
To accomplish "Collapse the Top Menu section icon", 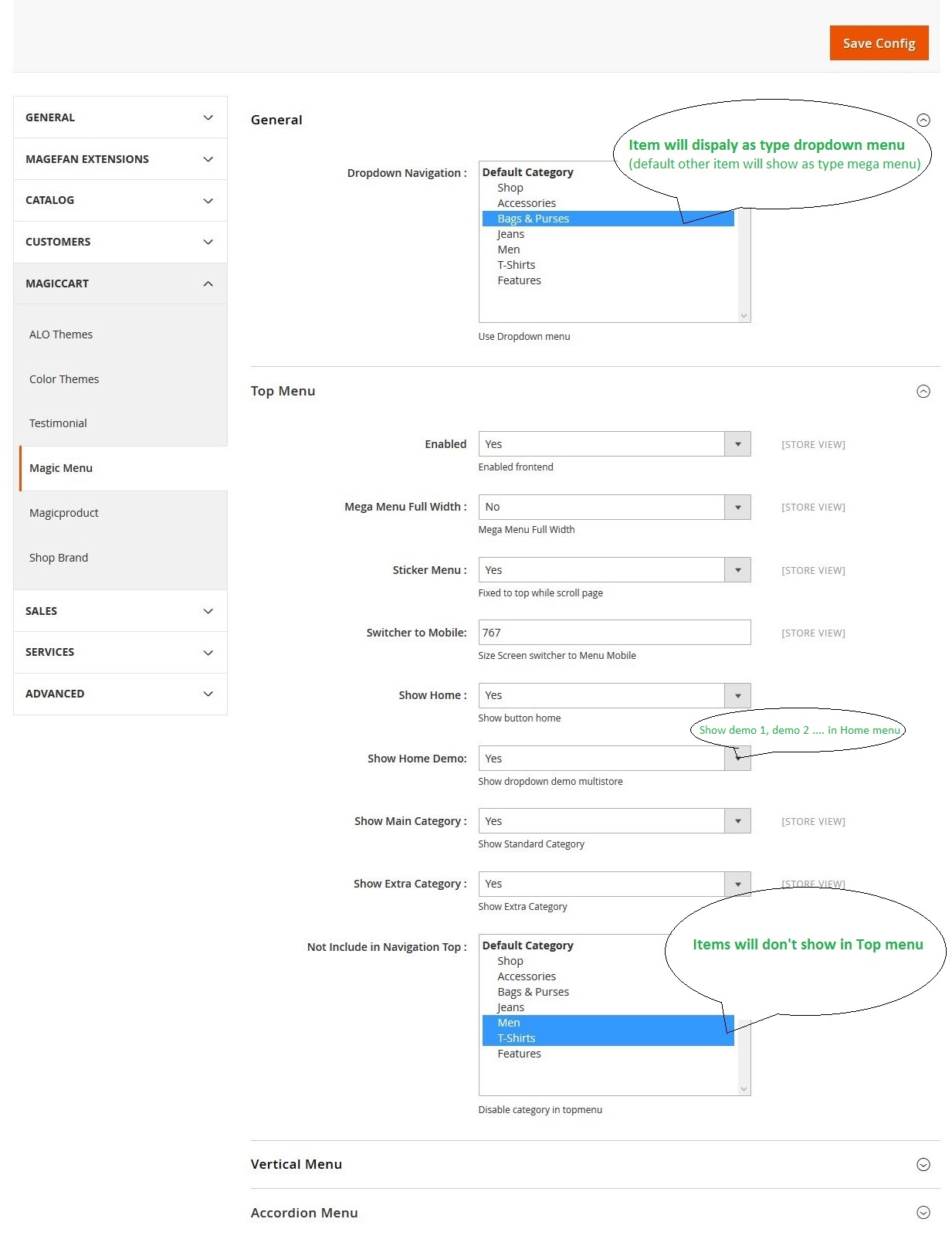I will click(923, 392).
